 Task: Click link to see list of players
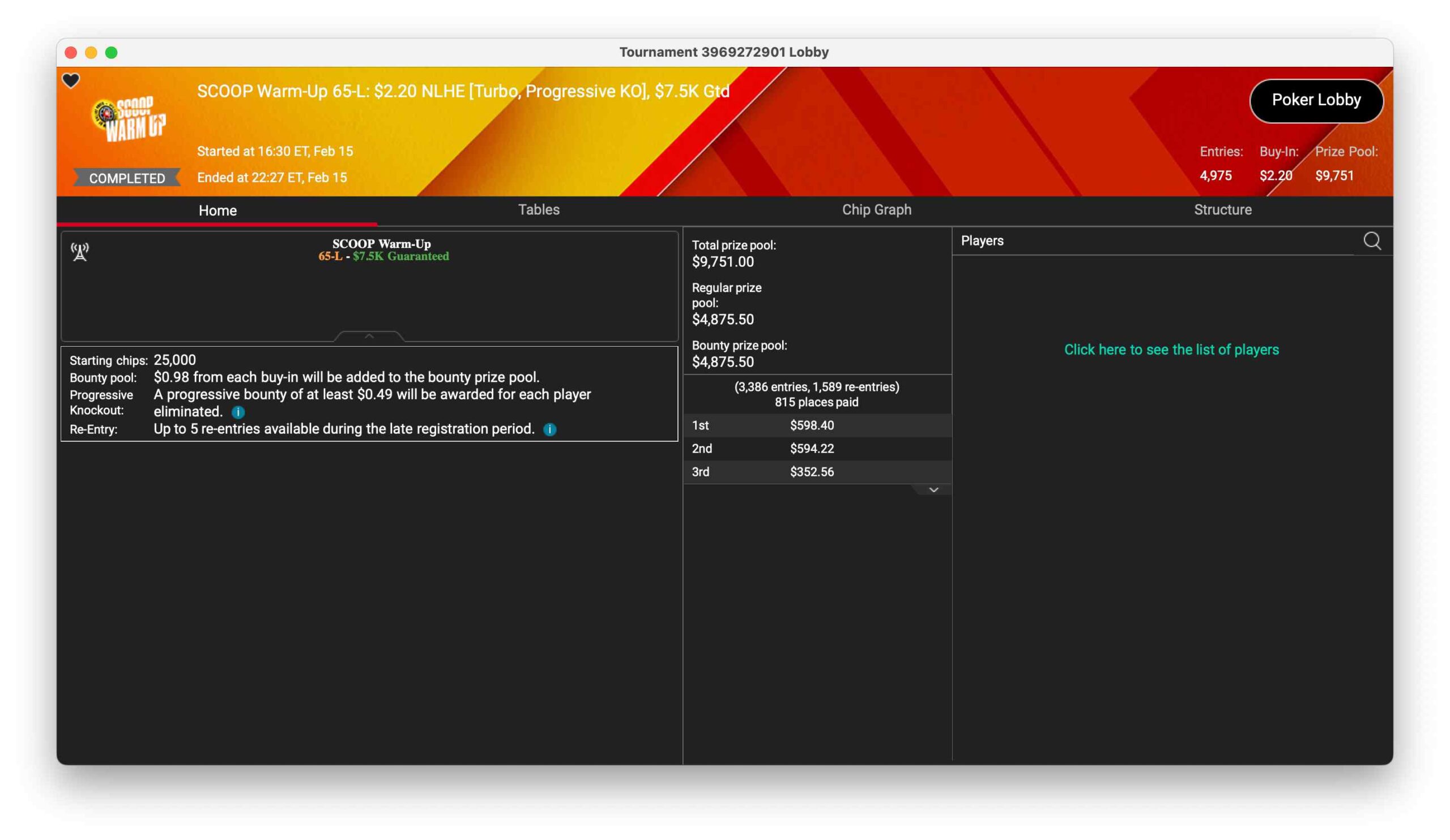1171,349
